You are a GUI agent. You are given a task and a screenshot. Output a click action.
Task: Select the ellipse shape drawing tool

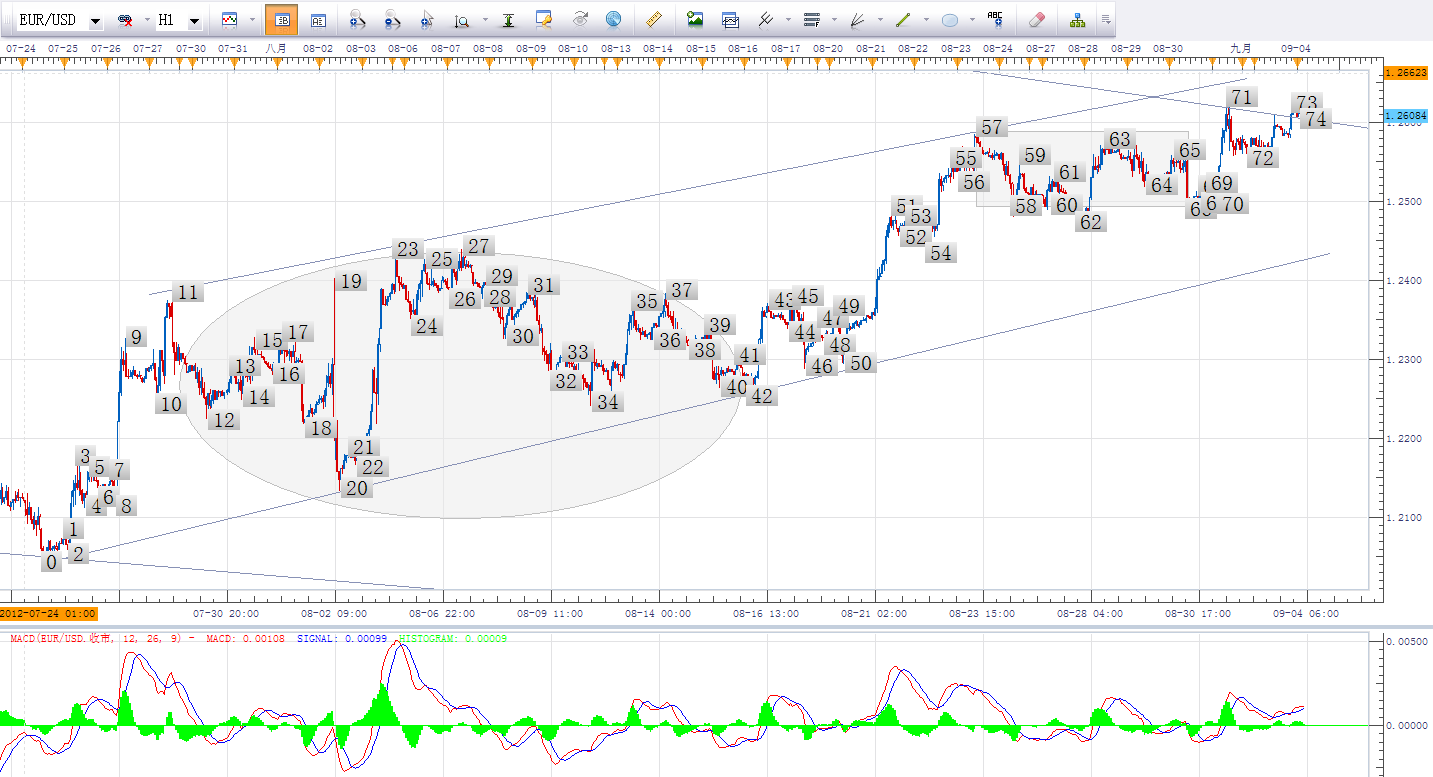(x=949, y=19)
